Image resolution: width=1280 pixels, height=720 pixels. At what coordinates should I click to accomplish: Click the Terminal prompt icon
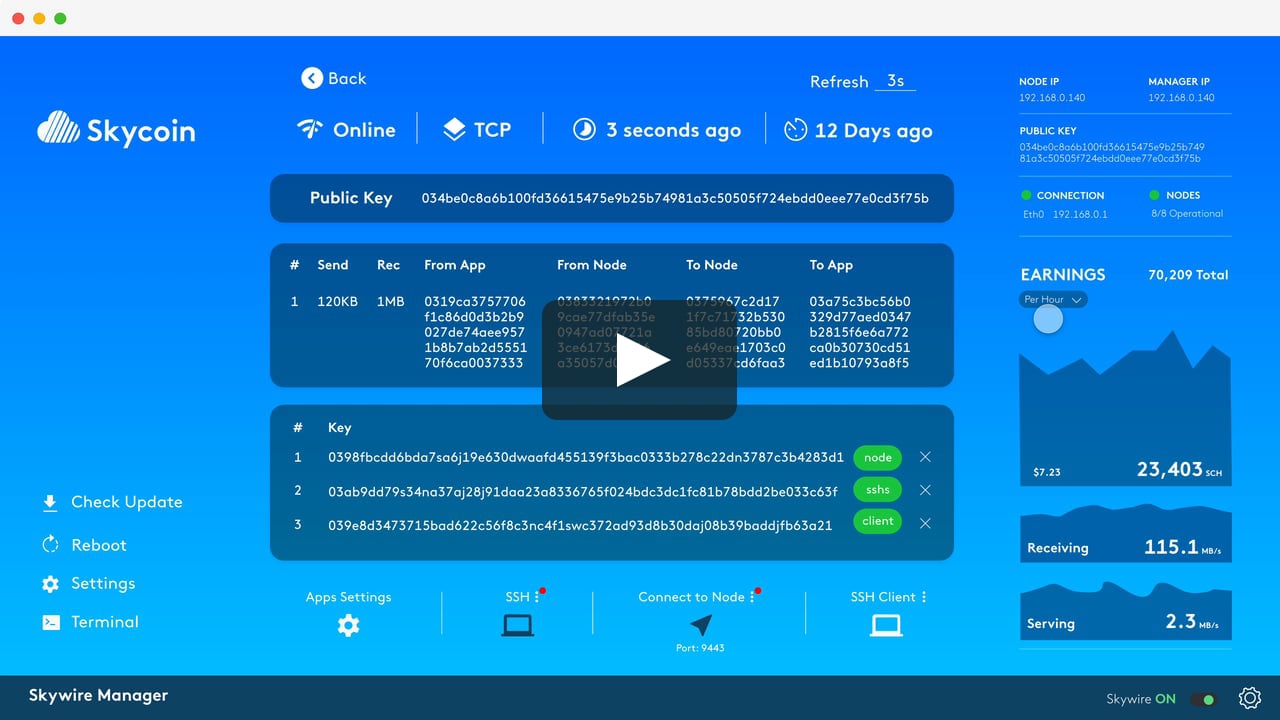point(50,622)
